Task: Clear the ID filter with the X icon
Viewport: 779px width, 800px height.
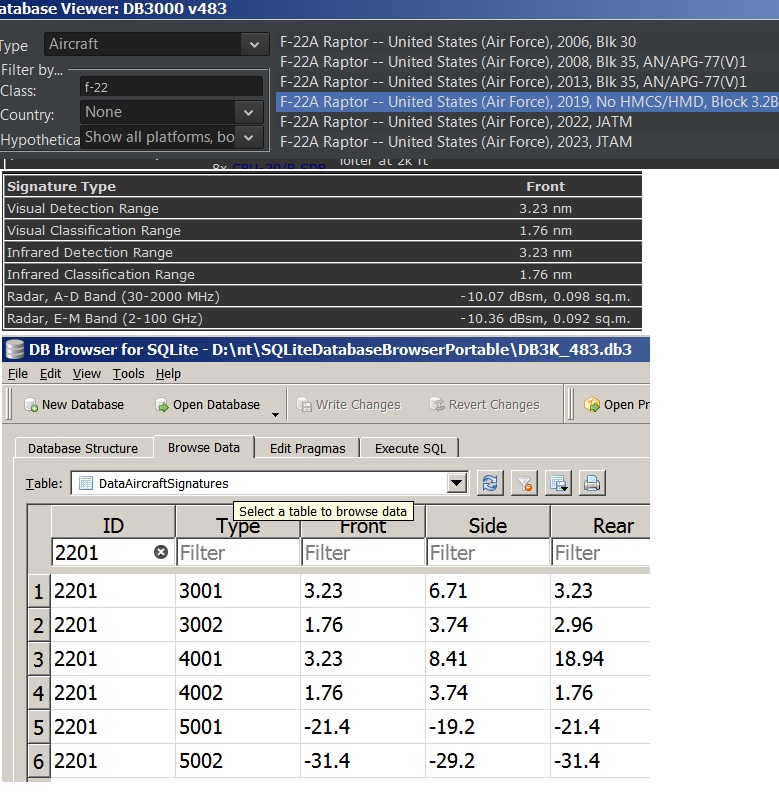Action: 161,552
